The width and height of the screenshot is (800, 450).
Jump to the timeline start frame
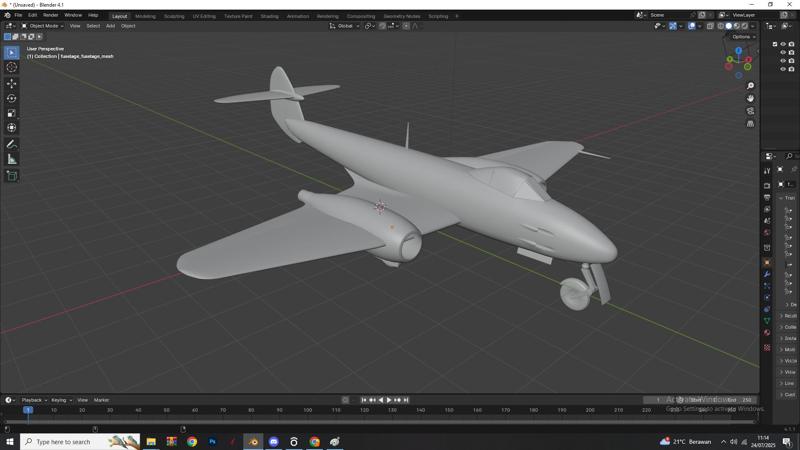(x=364, y=400)
